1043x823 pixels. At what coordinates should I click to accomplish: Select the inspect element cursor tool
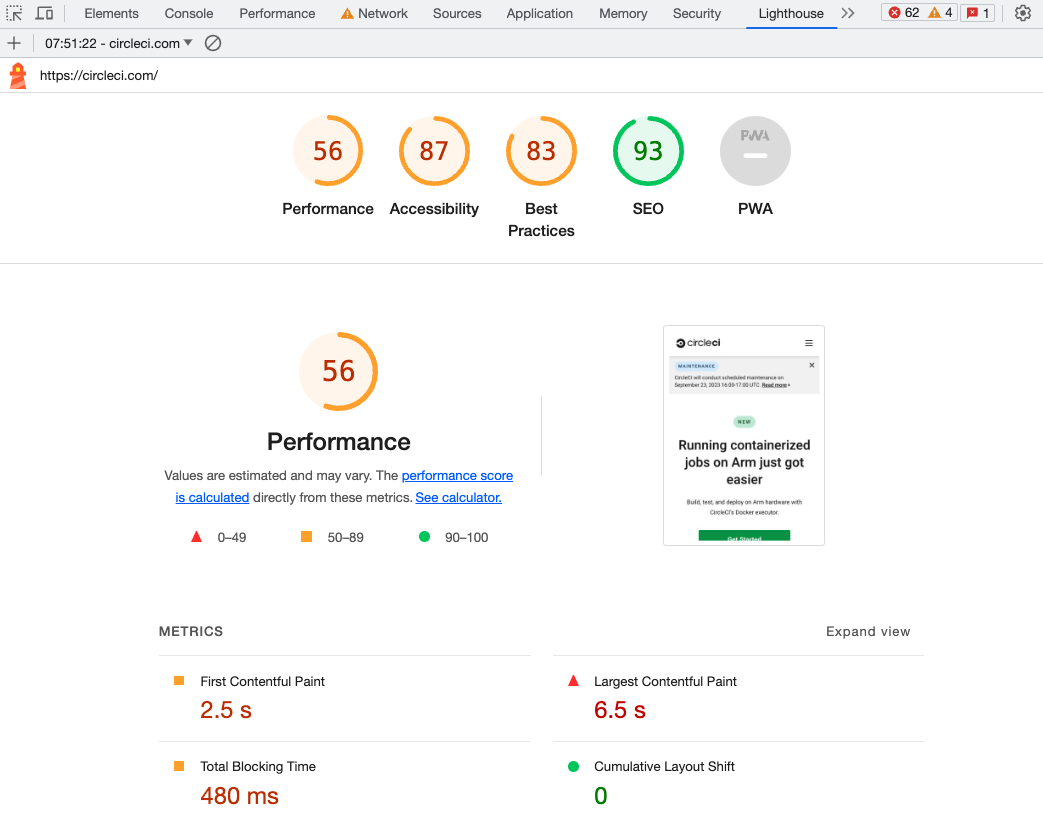[15, 13]
